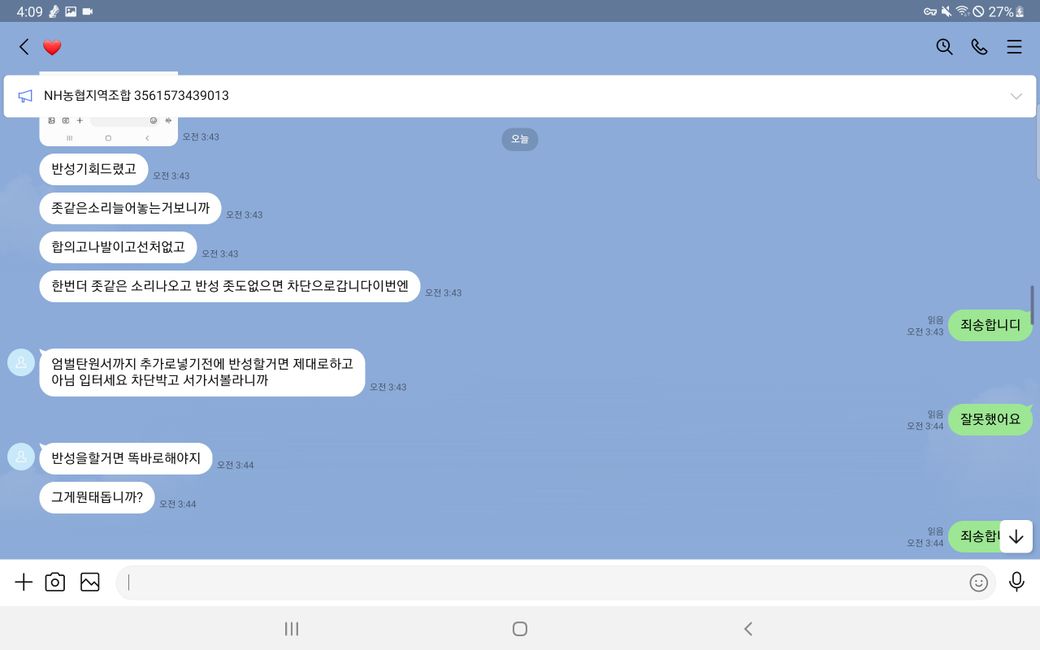Screen dimensions: 1040x650
Task: Open the photo gallery picker
Action: (x=90, y=582)
